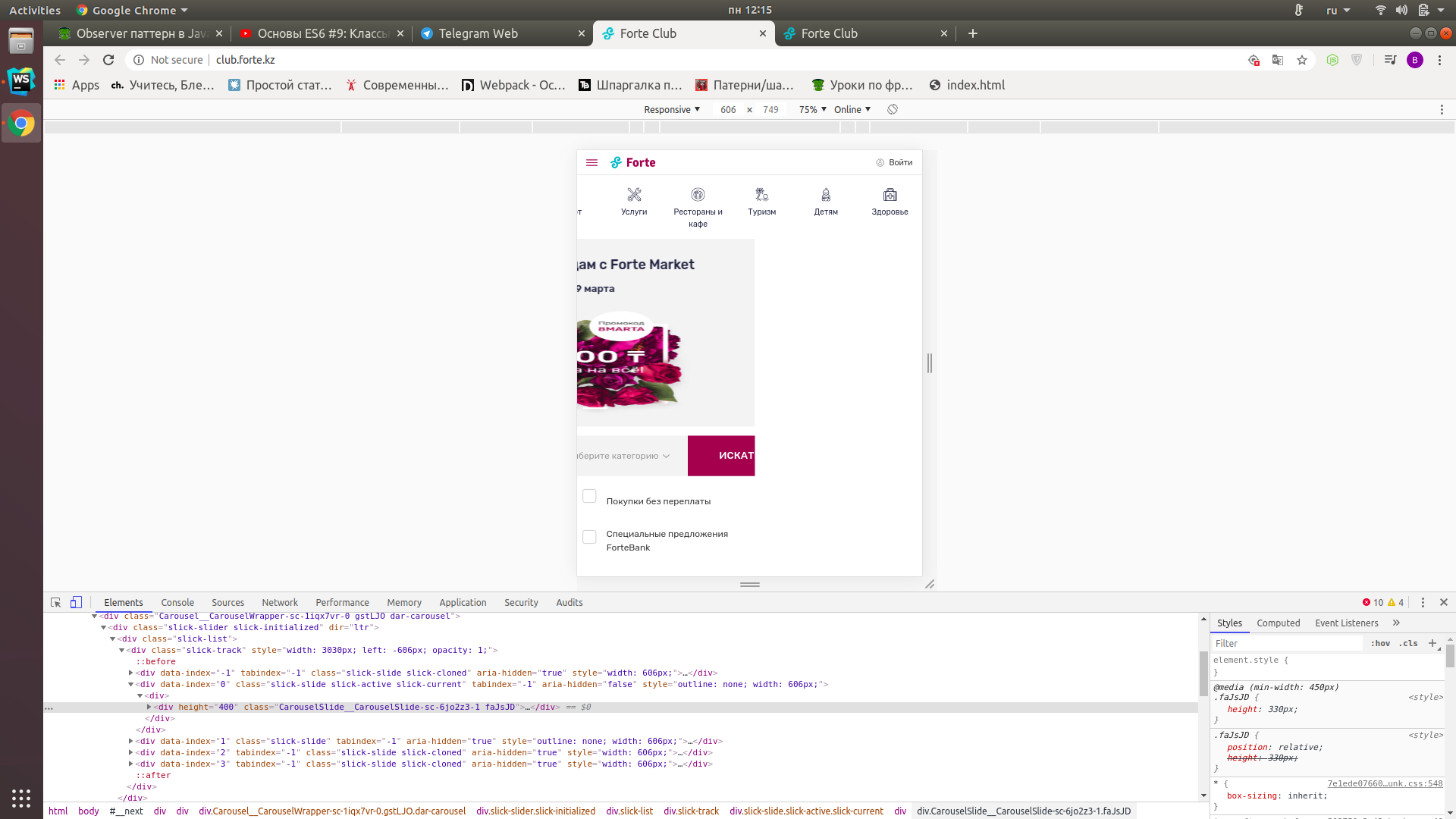Show more Styles sidebar tabs
1456x819 pixels.
[x=1396, y=623]
